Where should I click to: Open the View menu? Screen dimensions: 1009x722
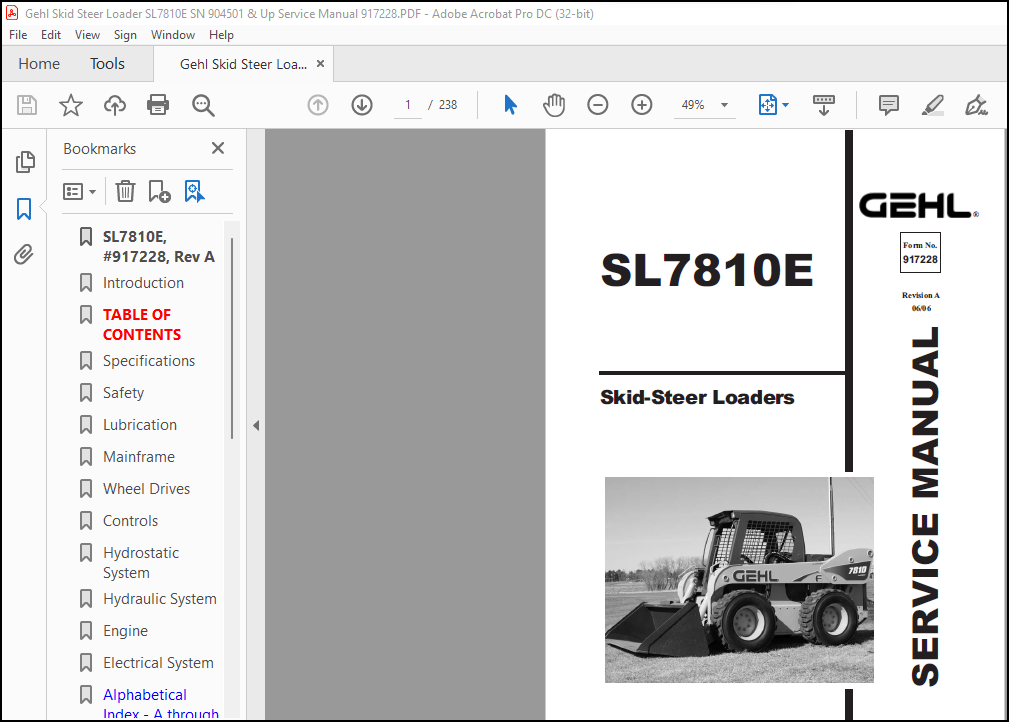click(x=87, y=35)
